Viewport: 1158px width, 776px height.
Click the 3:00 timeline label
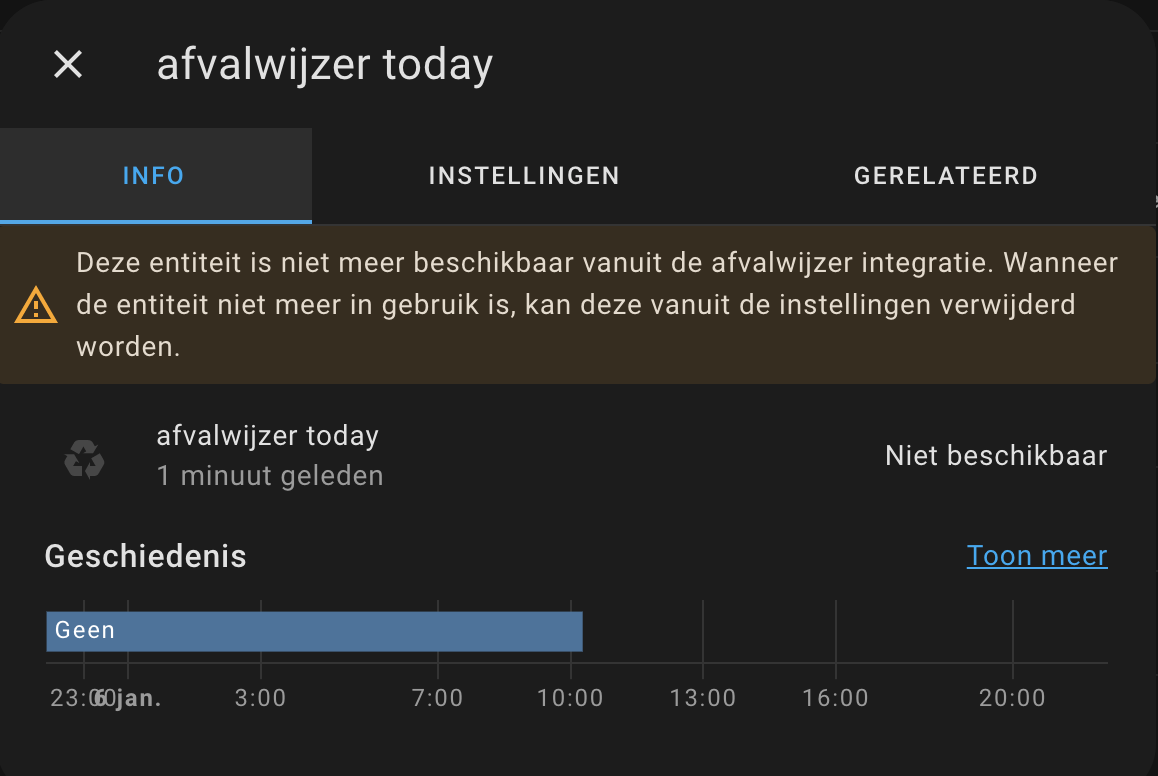pos(260,697)
